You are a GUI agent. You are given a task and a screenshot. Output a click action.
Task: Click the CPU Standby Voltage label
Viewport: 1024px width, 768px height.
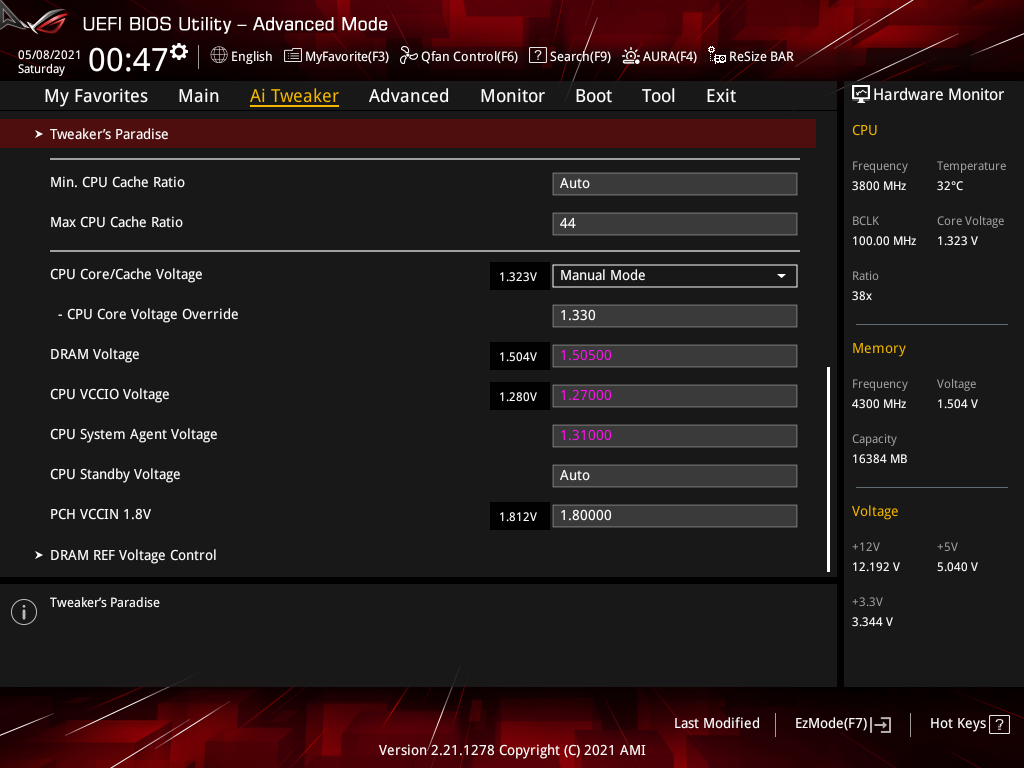click(x=115, y=475)
